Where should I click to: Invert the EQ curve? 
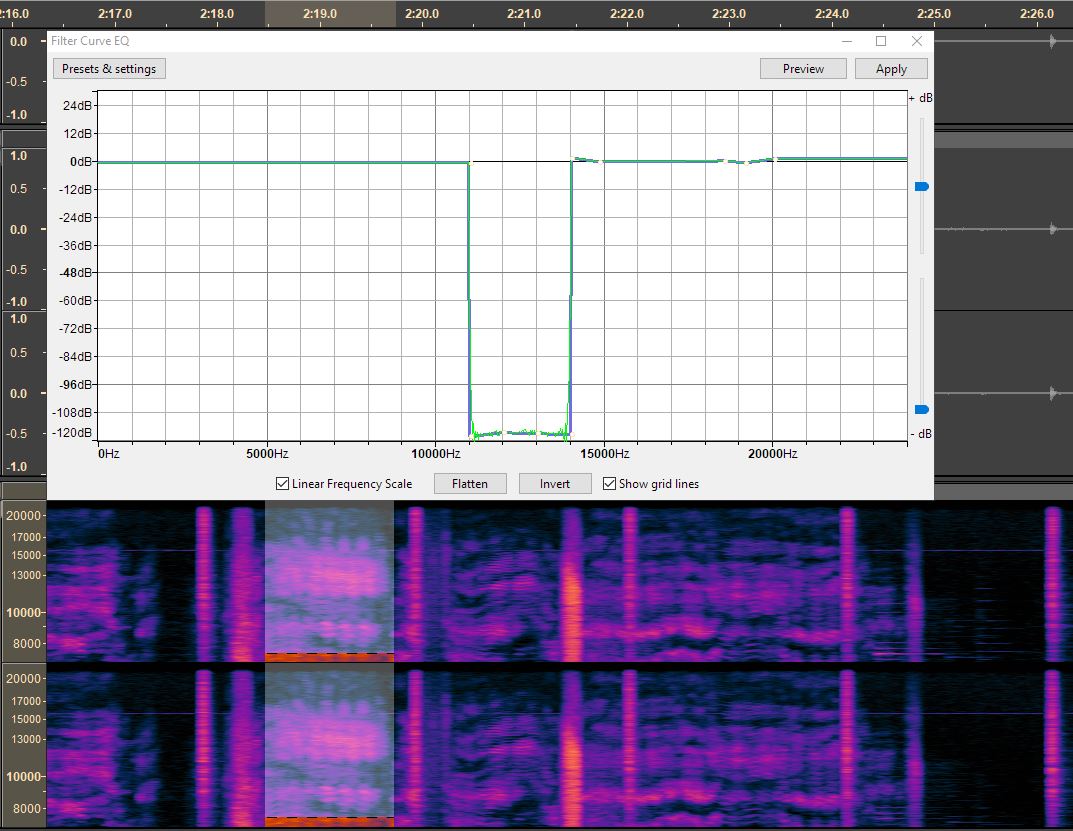[x=554, y=484]
